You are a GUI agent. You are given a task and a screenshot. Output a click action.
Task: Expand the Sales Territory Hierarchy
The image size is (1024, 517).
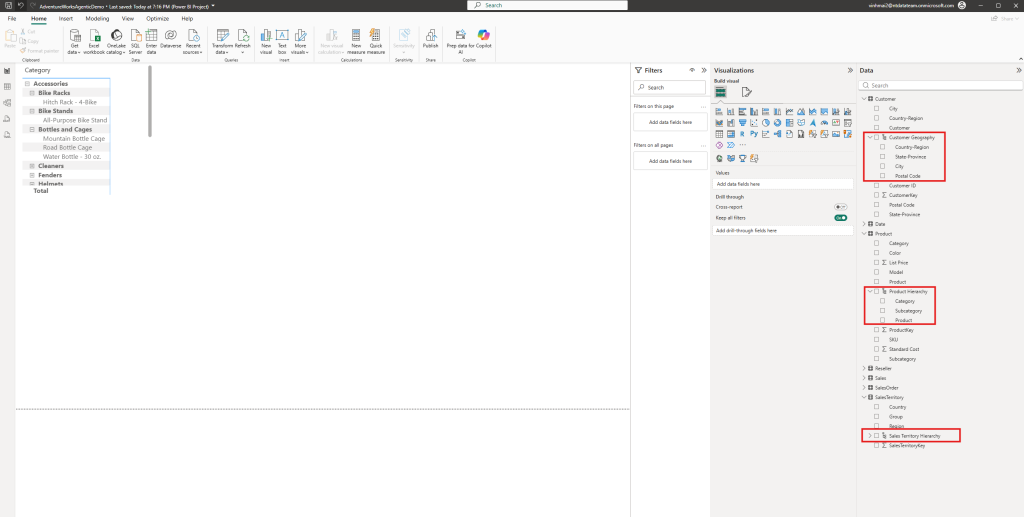(x=869, y=435)
